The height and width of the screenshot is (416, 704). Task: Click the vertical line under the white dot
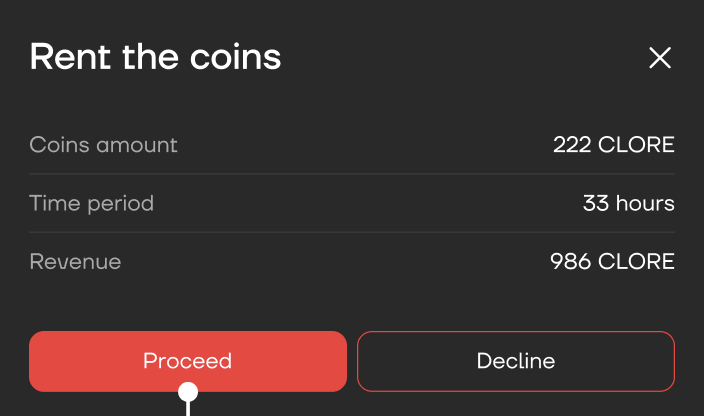click(187, 408)
